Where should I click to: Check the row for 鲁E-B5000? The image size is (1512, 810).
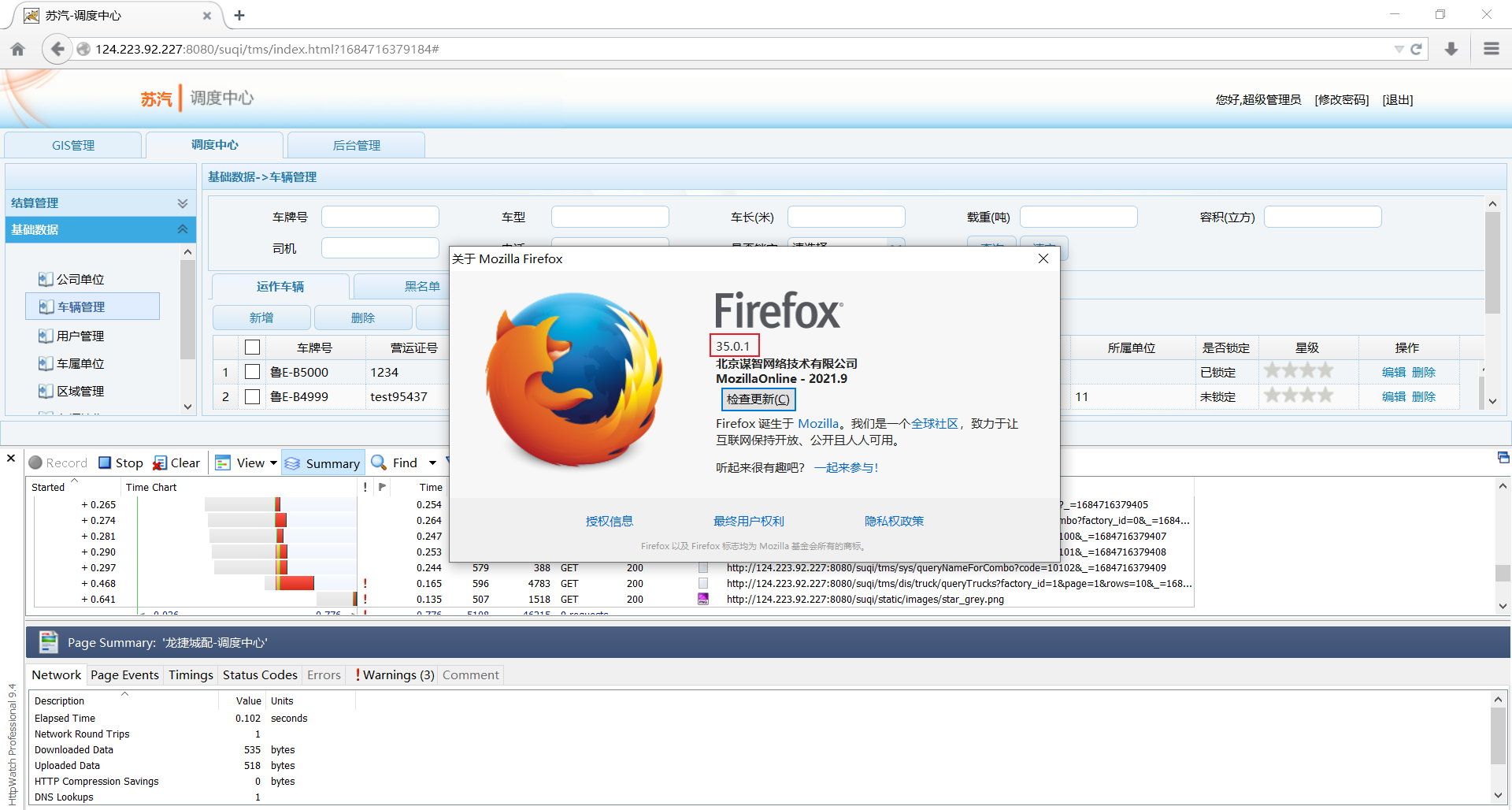coord(252,372)
